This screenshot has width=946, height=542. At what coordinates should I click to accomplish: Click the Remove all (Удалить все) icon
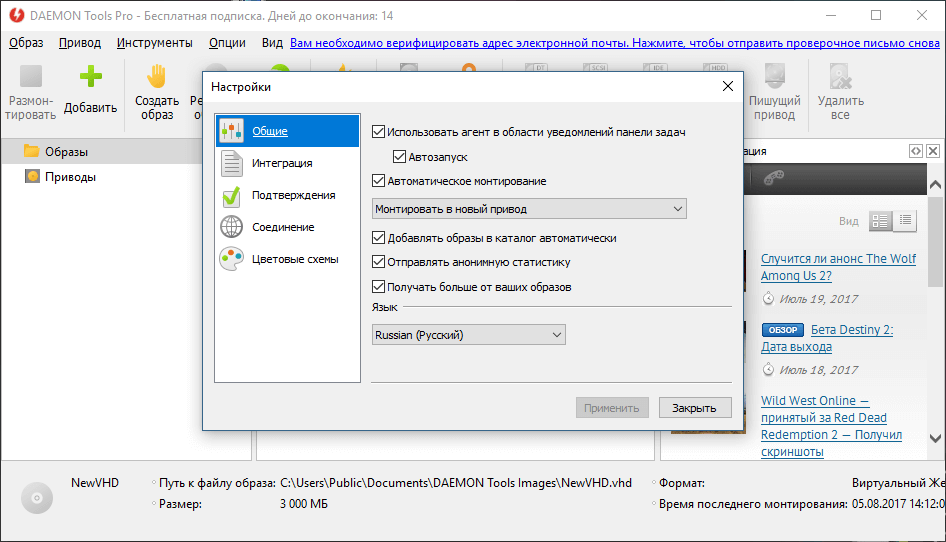click(840, 77)
